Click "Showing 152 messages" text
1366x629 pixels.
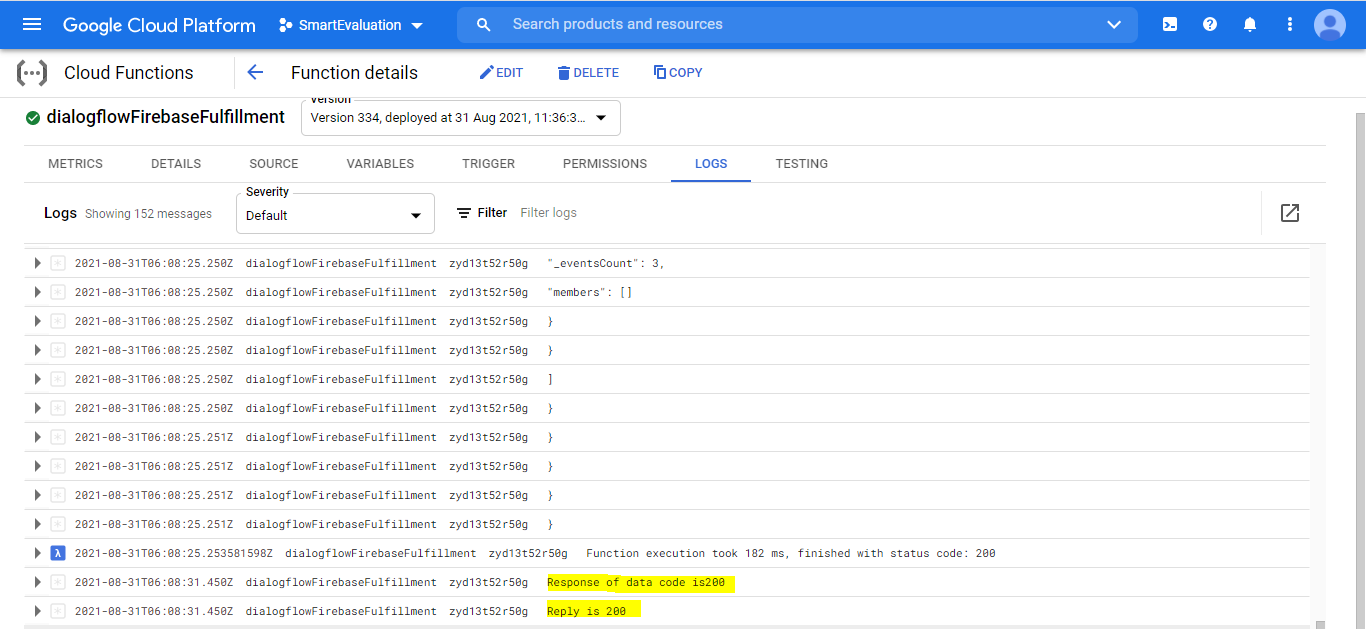coord(148,214)
